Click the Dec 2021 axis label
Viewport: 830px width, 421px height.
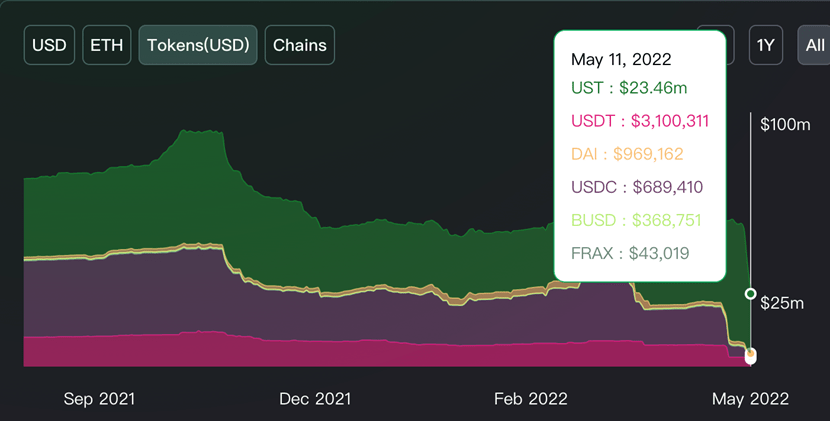pyautogui.click(x=315, y=399)
